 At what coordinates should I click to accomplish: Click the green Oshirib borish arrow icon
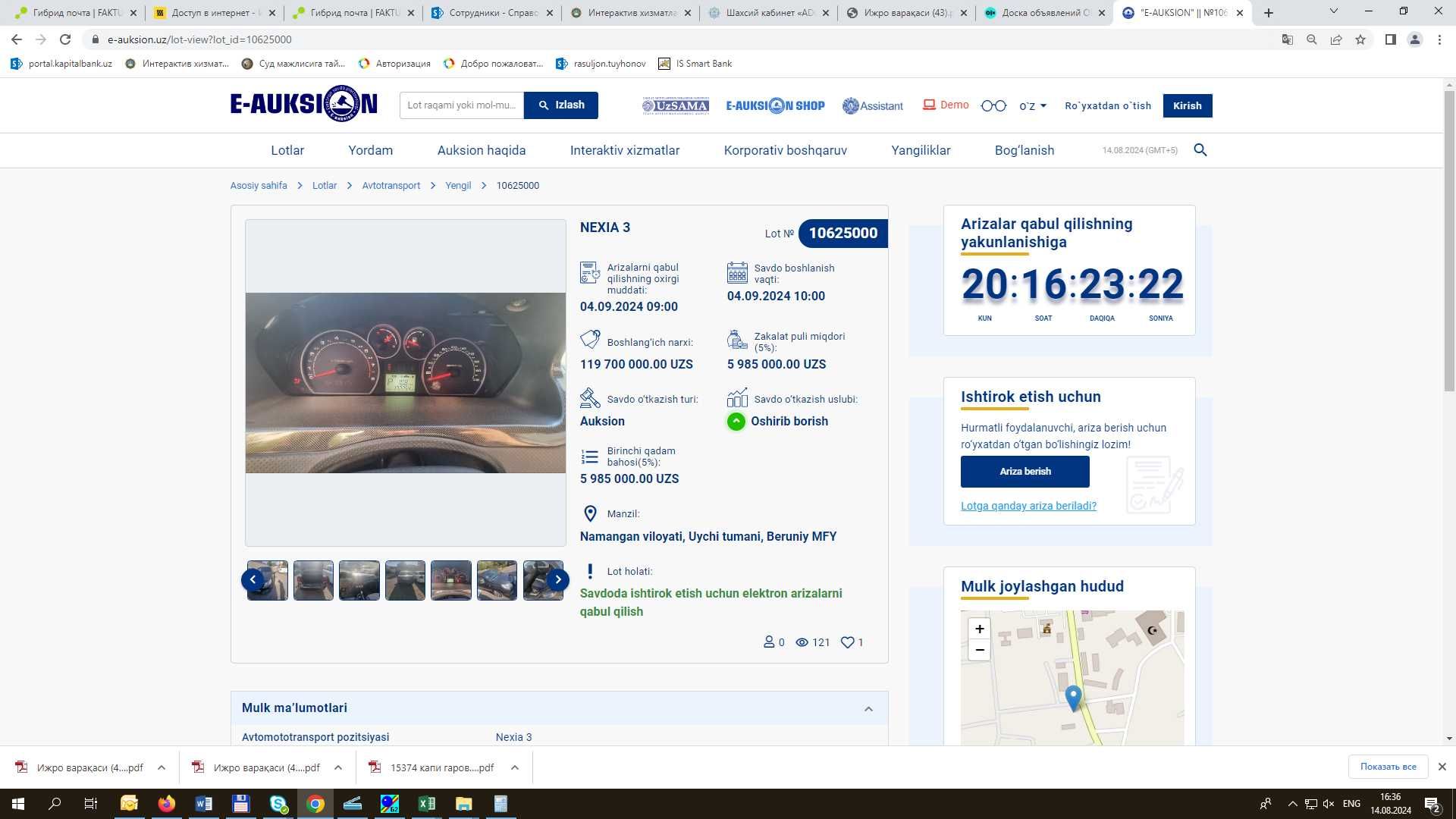point(736,422)
